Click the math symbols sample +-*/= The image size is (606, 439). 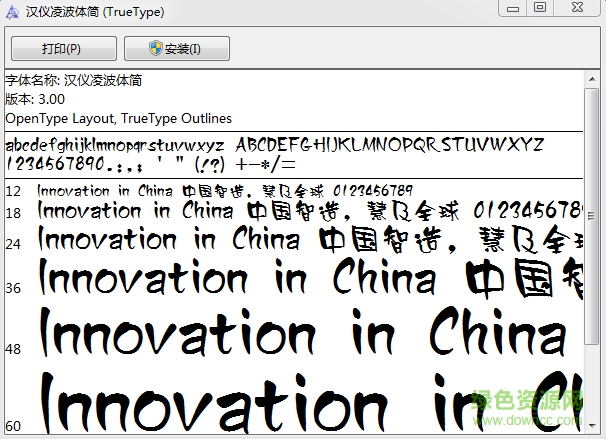pyautogui.click(x=266, y=165)
